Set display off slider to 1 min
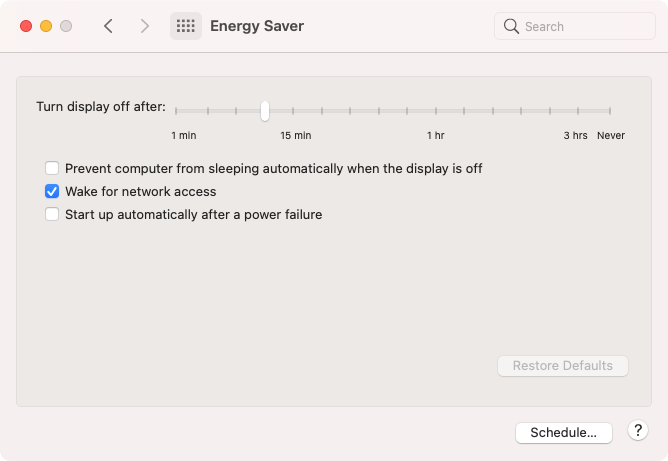This screenshot has height=461, width=668. point(176,111)
